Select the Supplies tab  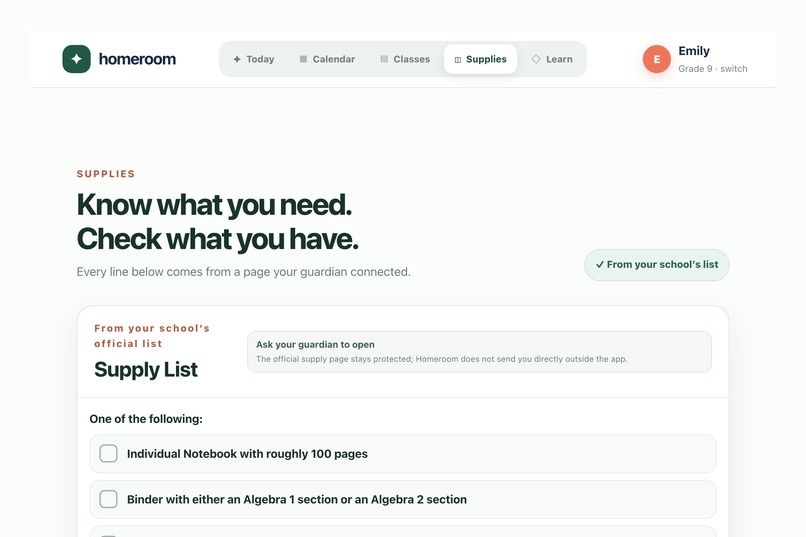(x=481, y=59)
